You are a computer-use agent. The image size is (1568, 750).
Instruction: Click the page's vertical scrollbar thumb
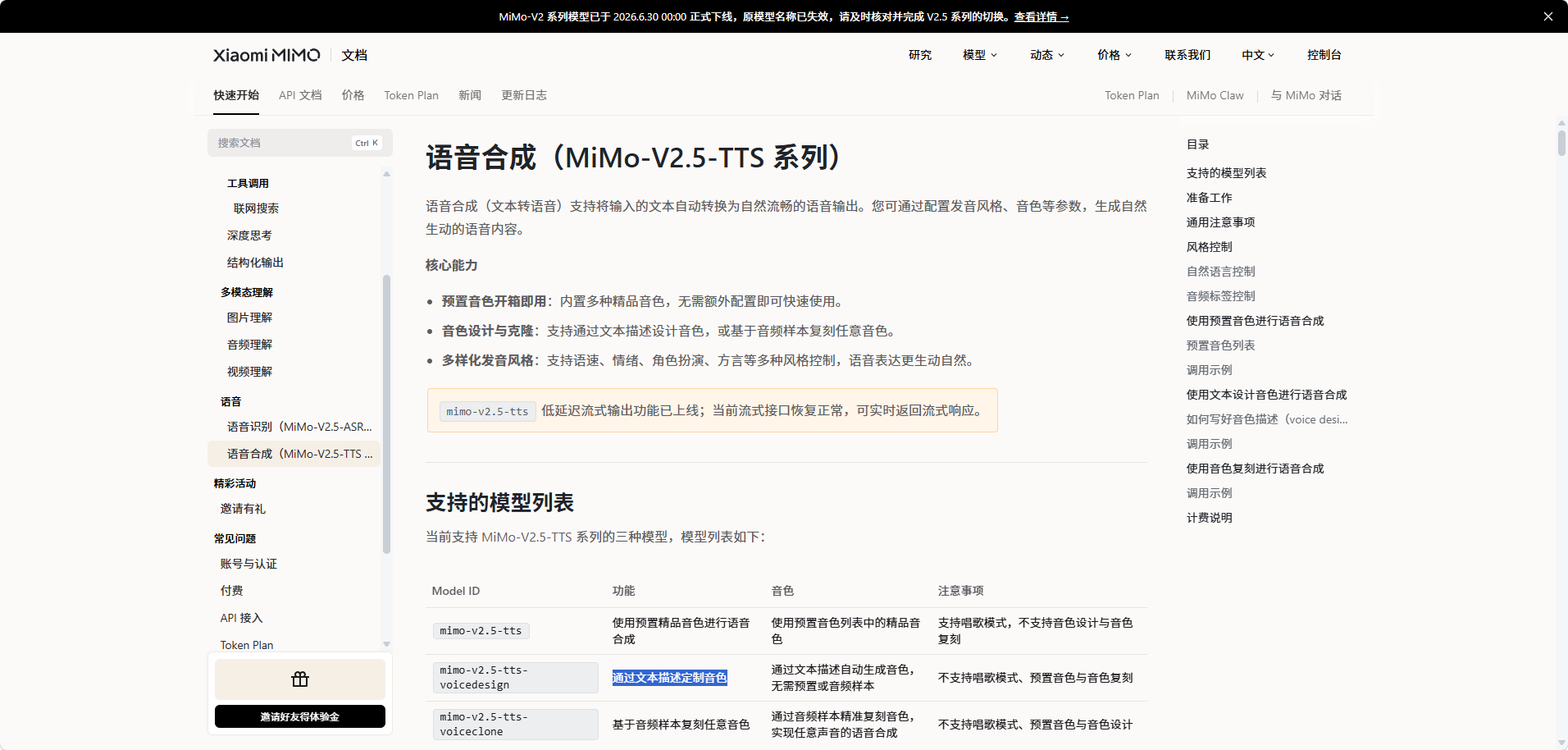click(x=1561, y=143)
